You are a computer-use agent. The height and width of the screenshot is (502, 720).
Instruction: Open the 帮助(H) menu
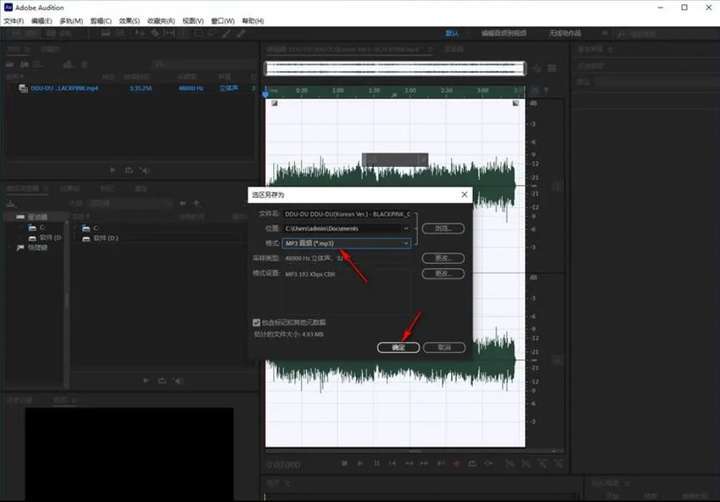point(253,21)
